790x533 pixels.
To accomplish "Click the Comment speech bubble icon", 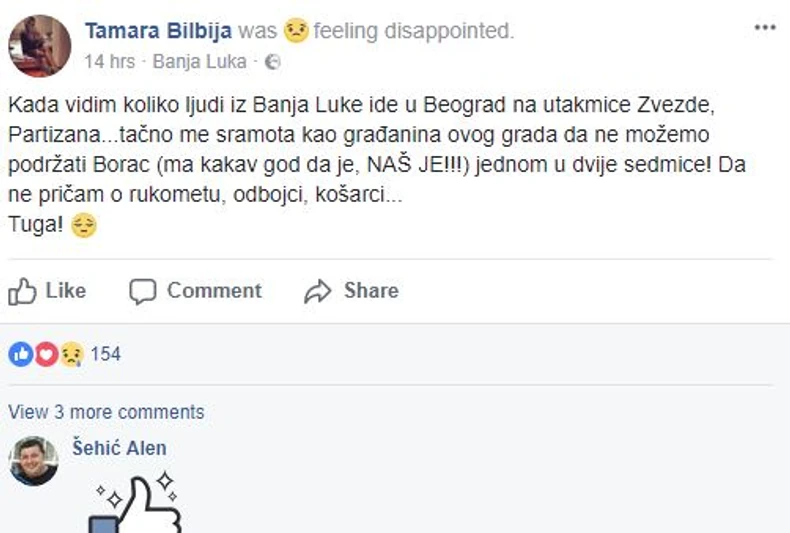I will [x=143, y=291].
